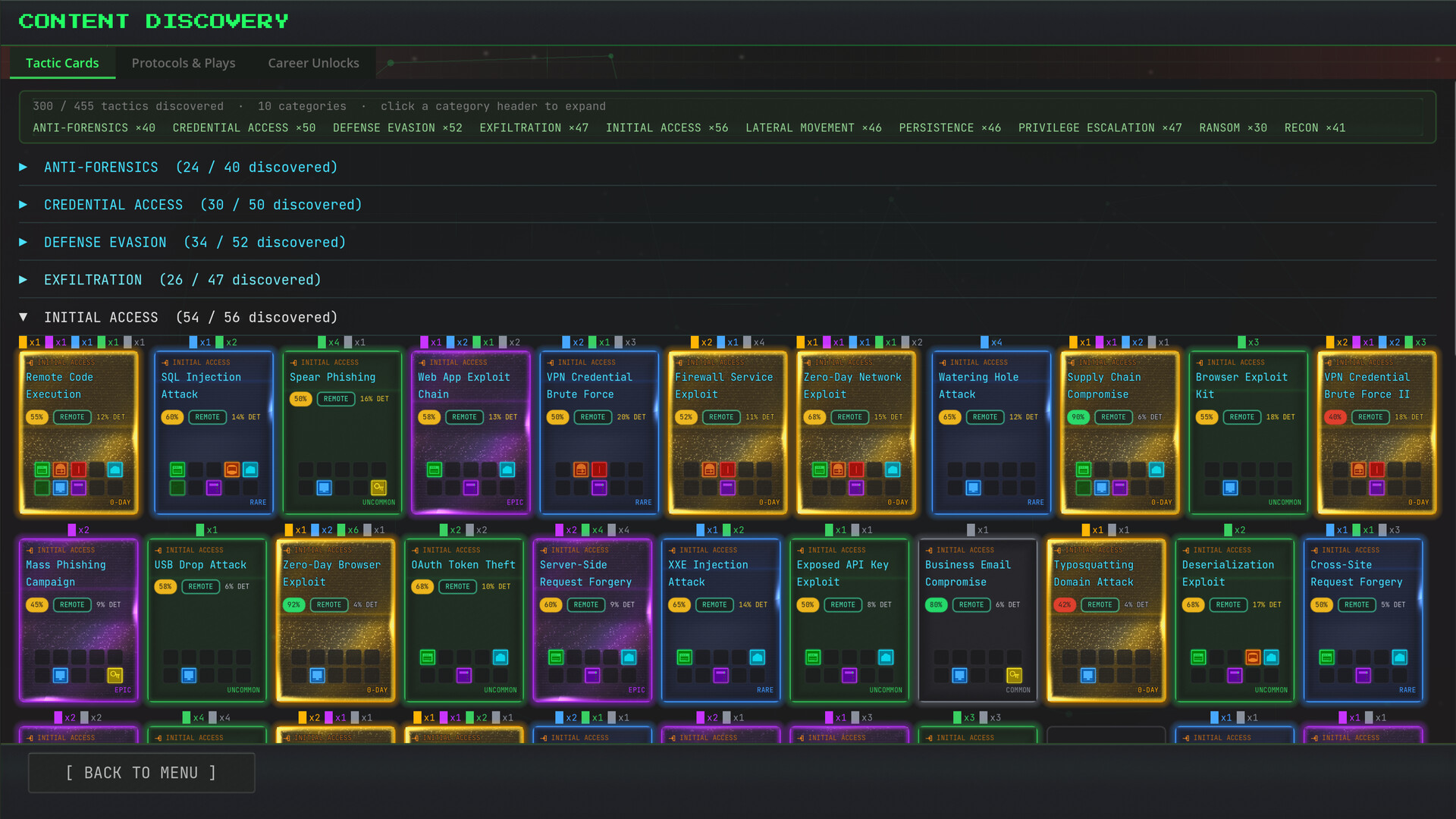1456x819 pixels.
Task: Click the REMOTE tag on Spear Phishing card
Action: (336, 399)
